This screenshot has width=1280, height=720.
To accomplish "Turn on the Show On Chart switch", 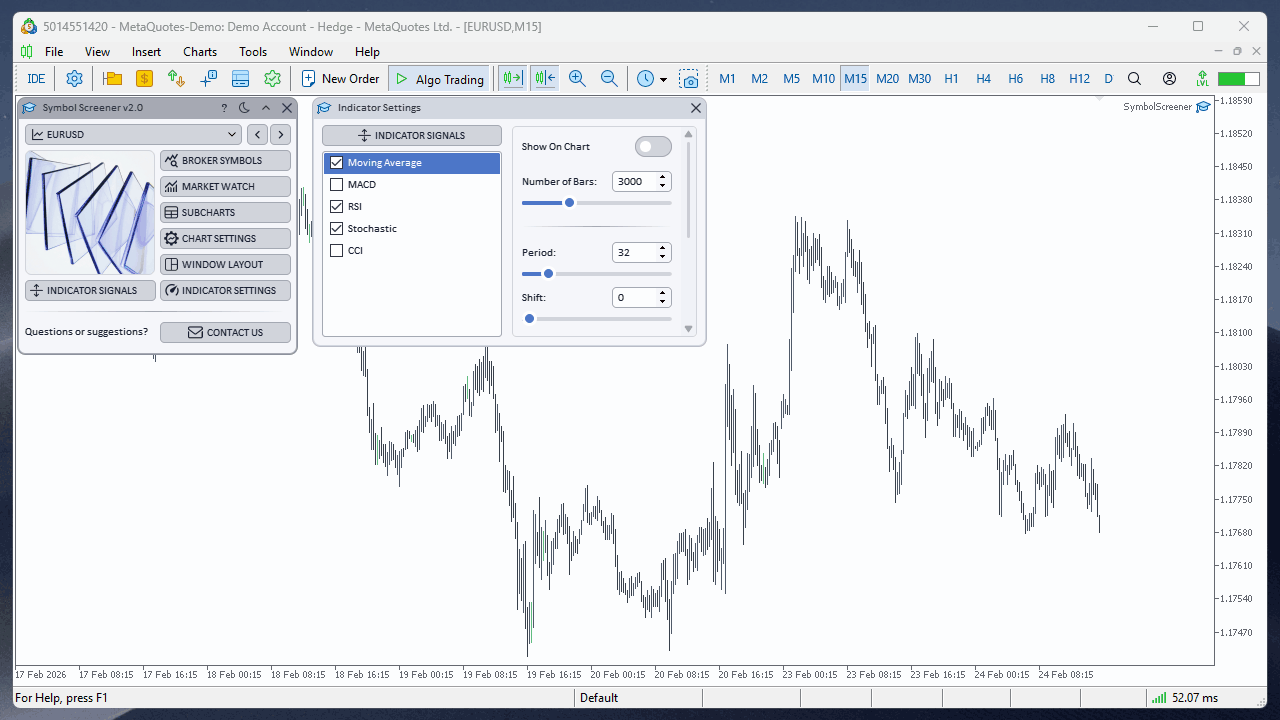I will click(x=652, y=146).
